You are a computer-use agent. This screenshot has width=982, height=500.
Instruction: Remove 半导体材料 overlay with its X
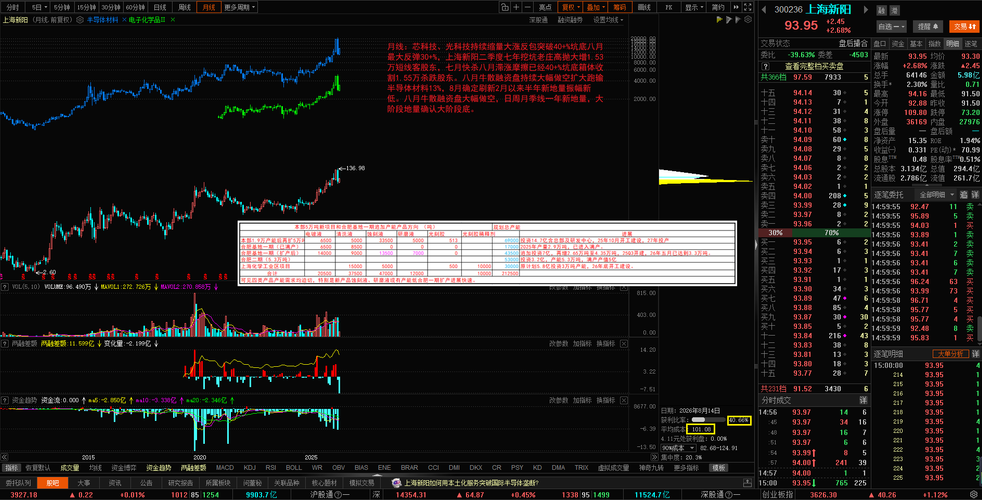[122, 20]
